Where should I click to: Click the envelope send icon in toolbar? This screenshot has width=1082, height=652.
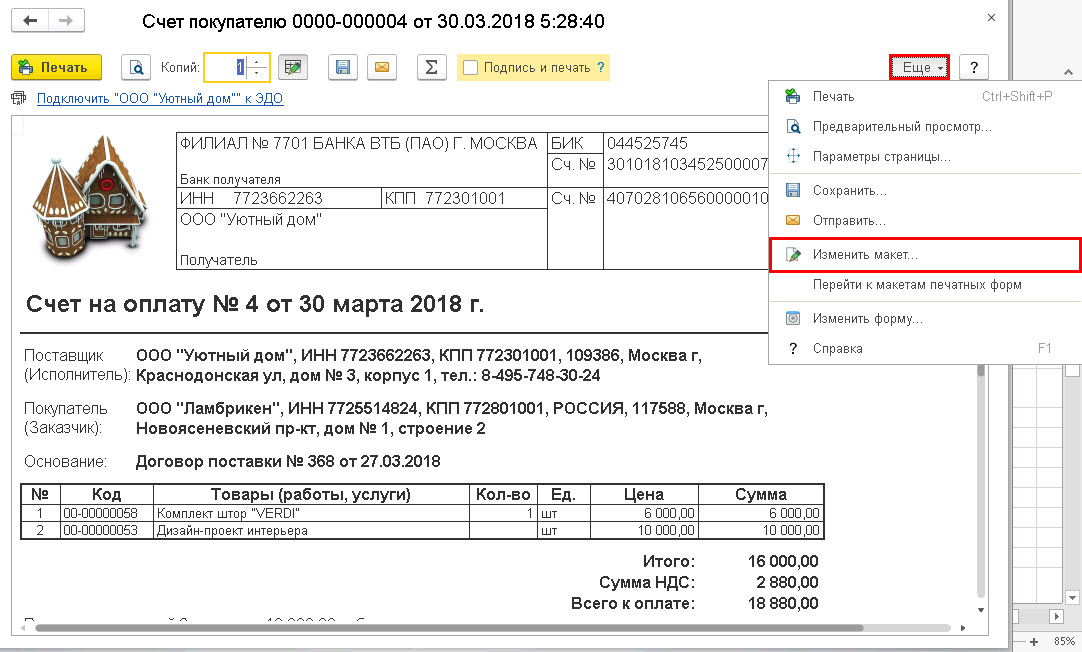point(382,68)
